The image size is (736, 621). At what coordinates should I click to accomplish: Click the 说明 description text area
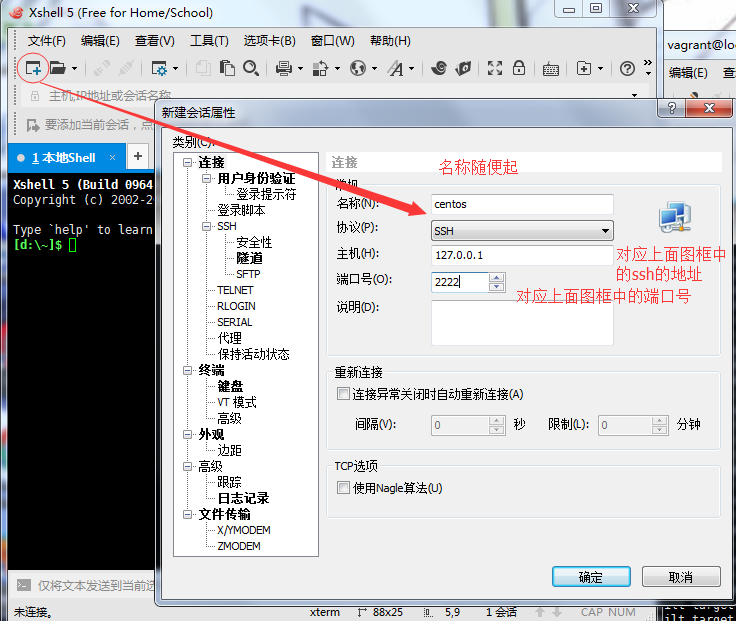coord(522,323)
